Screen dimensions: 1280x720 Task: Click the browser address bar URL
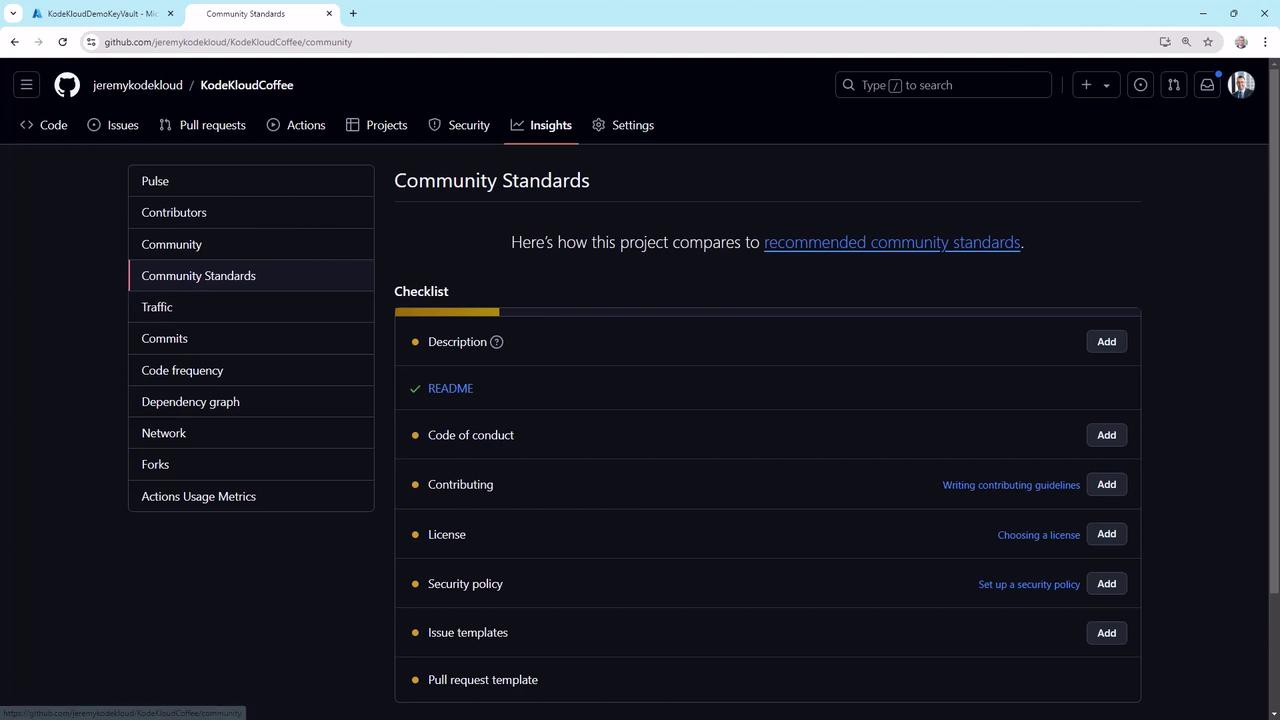(228, 42)
